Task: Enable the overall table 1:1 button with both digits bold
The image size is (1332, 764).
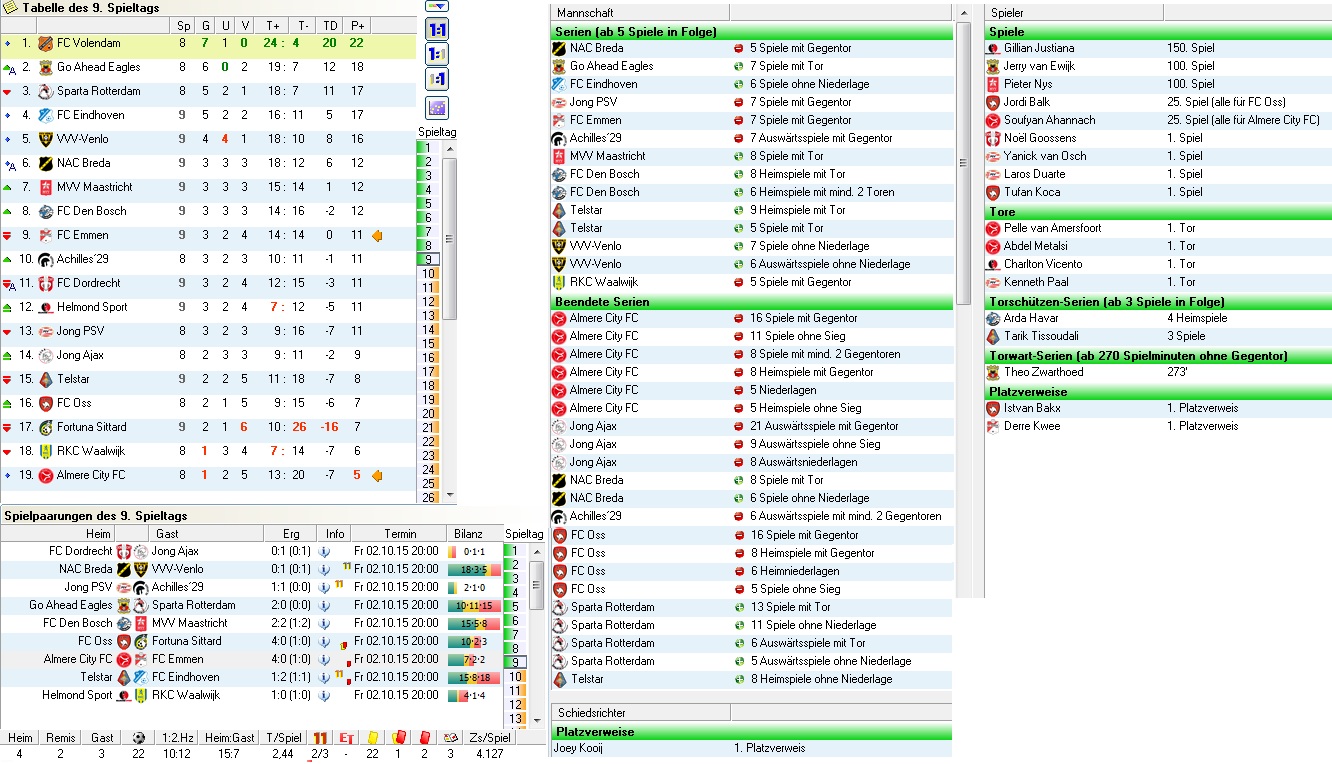Action: pyautogui.click(x=437, y=29)
